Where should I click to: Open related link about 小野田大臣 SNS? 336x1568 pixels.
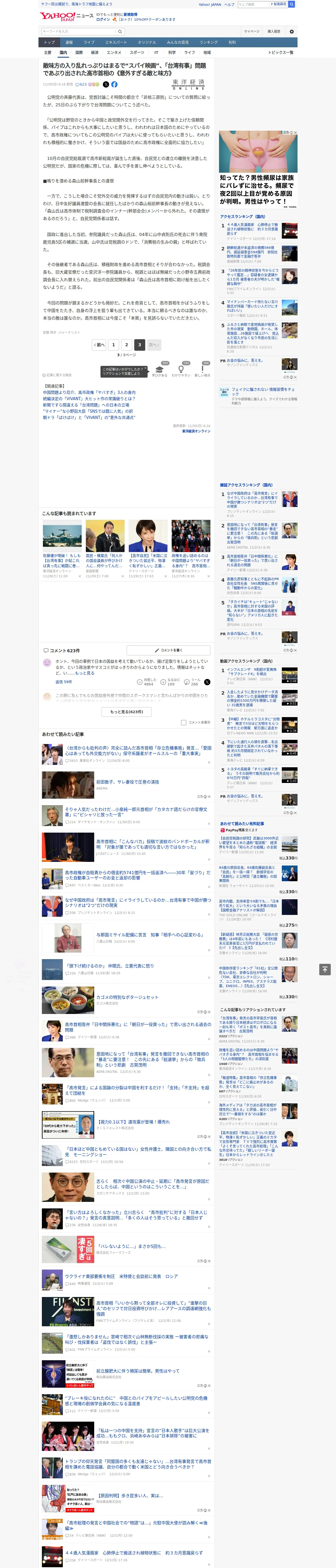88,412
